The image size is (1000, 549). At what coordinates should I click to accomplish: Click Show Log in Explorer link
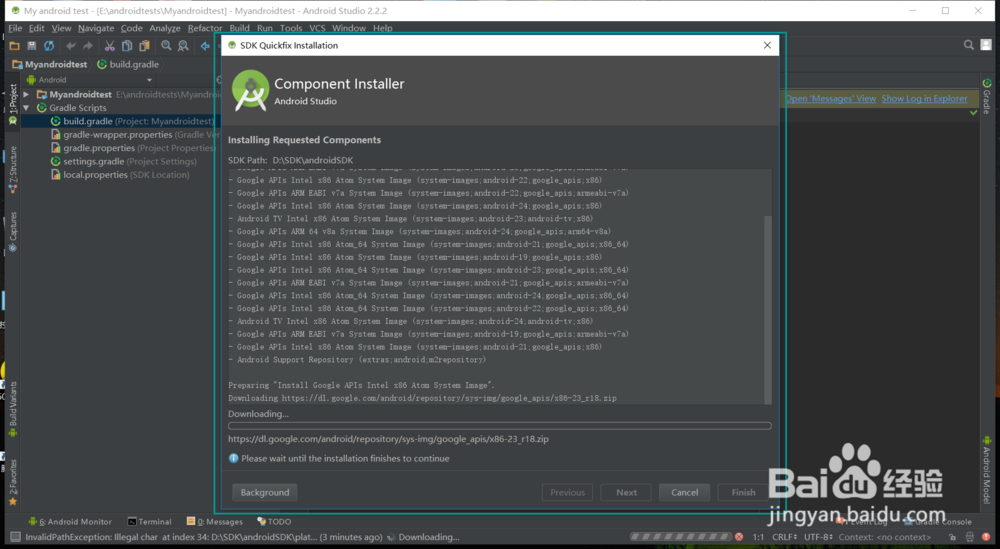pos(924,98)
